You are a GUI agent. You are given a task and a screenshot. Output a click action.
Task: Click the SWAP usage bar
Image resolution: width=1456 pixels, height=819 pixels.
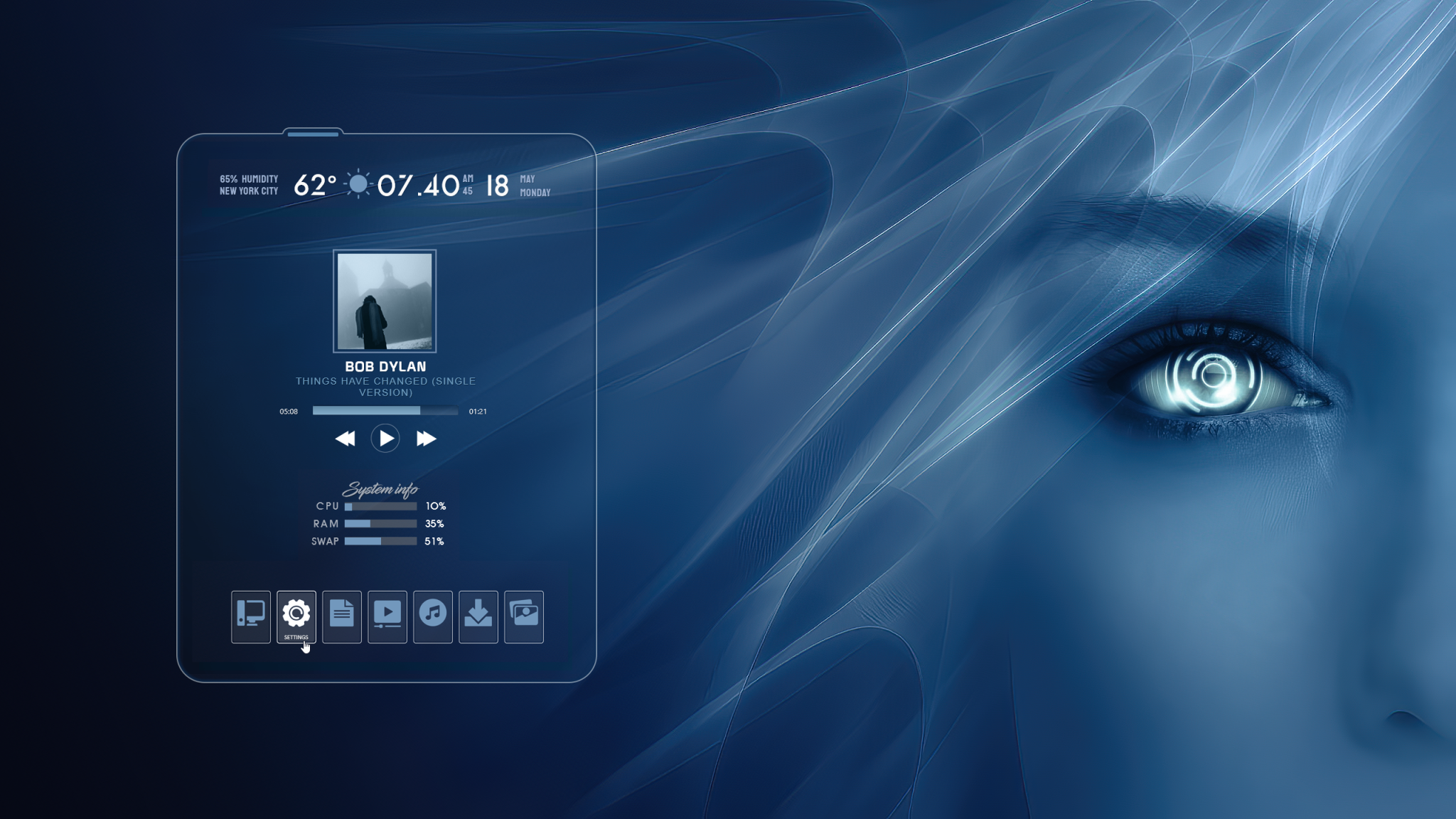(380, 541)
